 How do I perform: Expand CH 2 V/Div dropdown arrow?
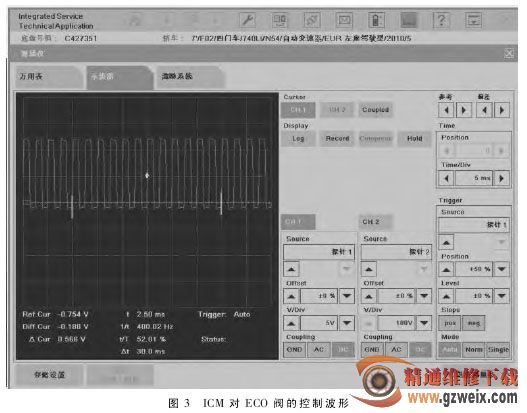tap(424, 323)
